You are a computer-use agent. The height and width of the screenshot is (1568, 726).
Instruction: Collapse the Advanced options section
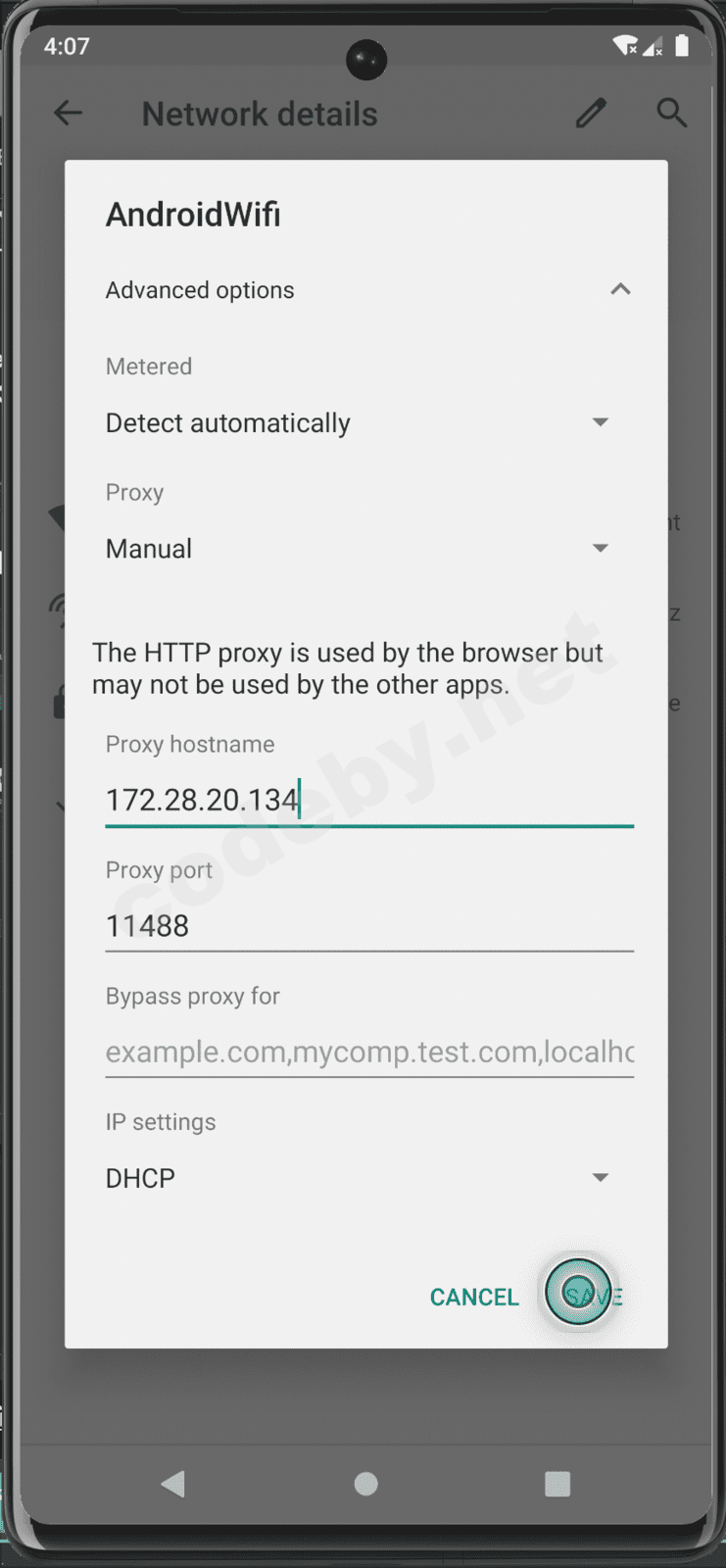[x=620, y=289]
